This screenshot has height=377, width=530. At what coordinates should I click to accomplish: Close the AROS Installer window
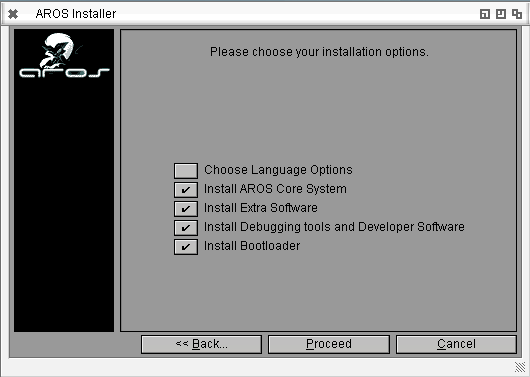pyautogui.click(x=13, y=14)
